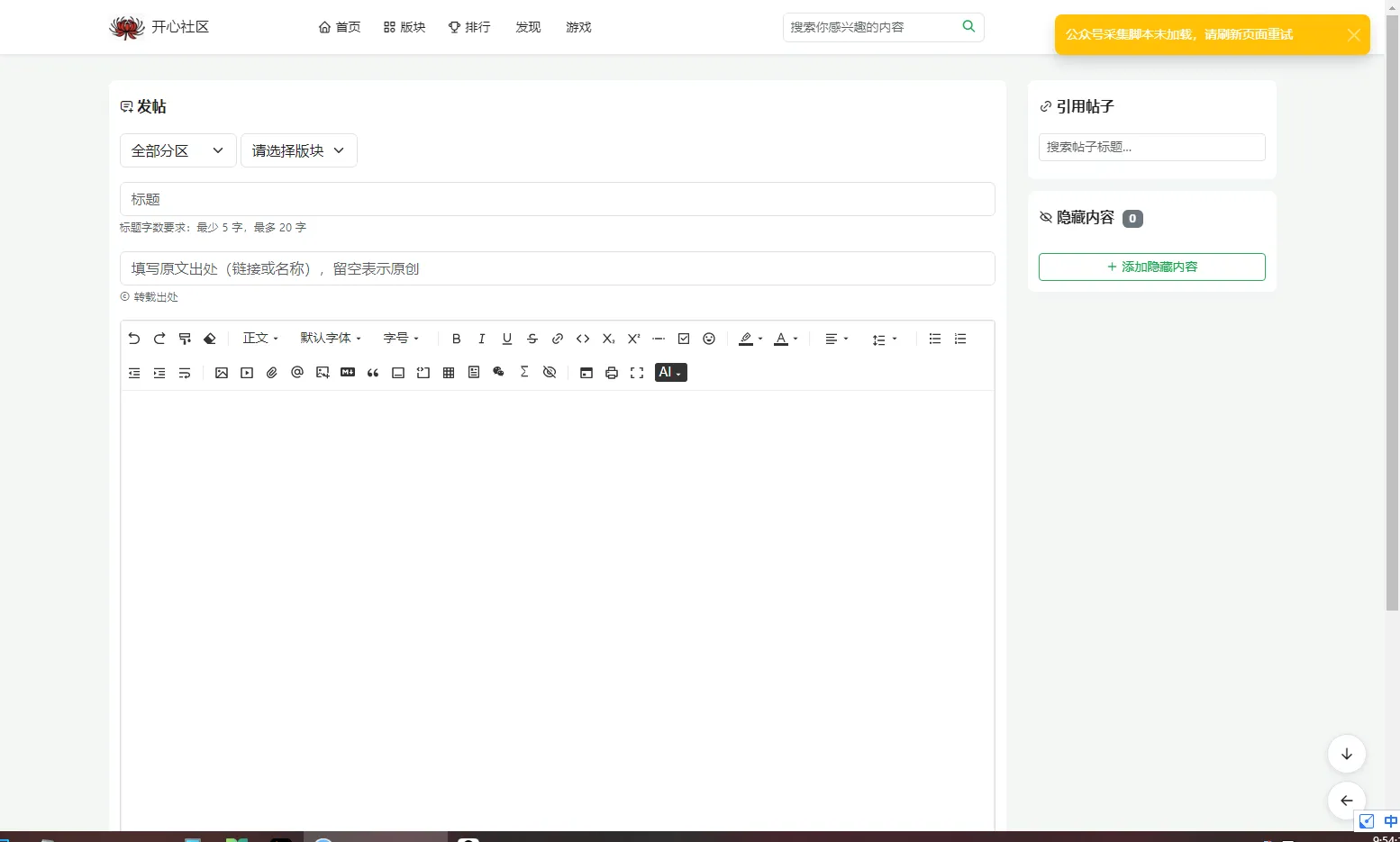The width and height of the screenshot is (1400, 842).
Task: Open the 版块 boards menu item
Action: coord(405,27)
